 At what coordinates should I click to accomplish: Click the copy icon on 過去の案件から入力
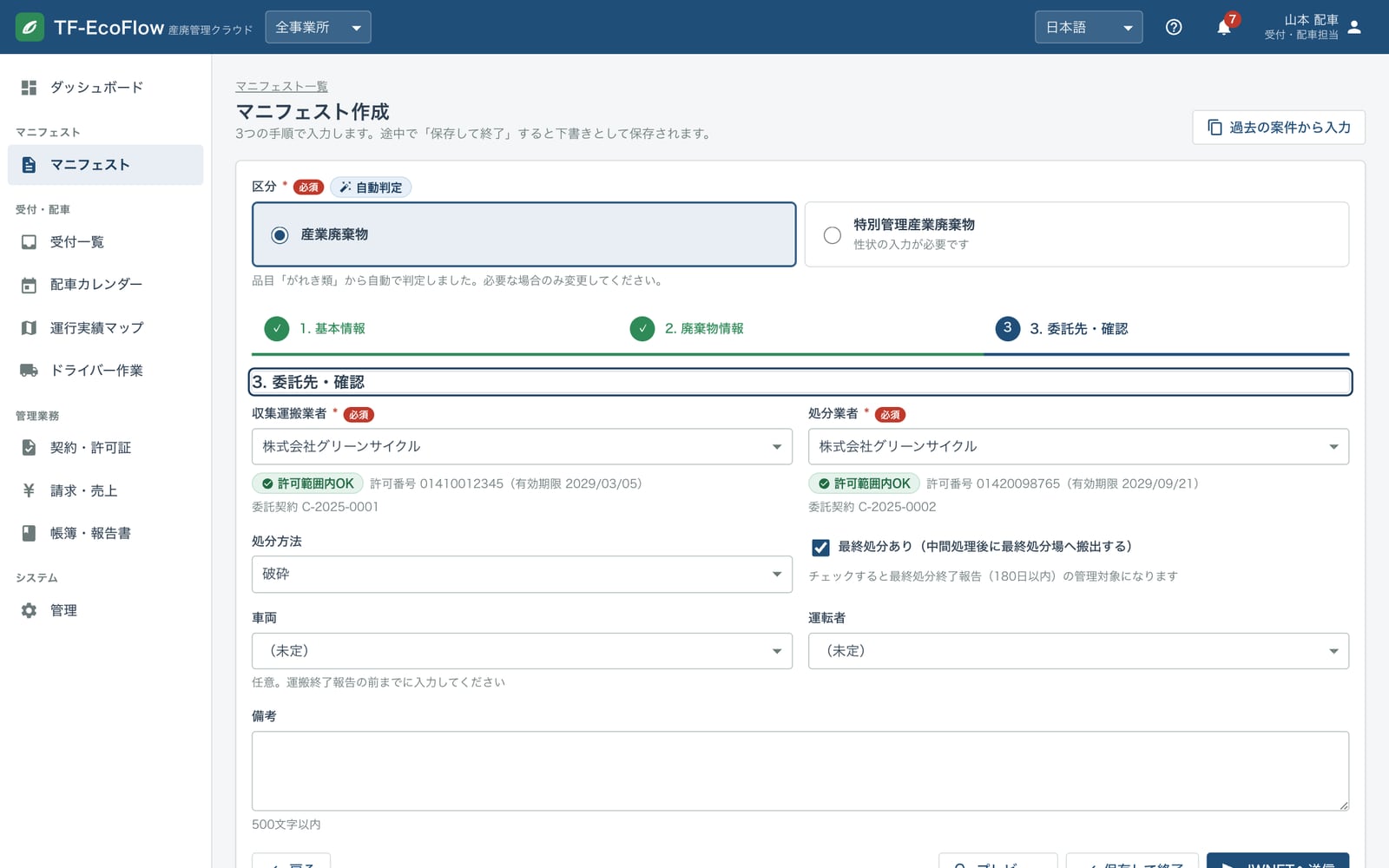1215,128
